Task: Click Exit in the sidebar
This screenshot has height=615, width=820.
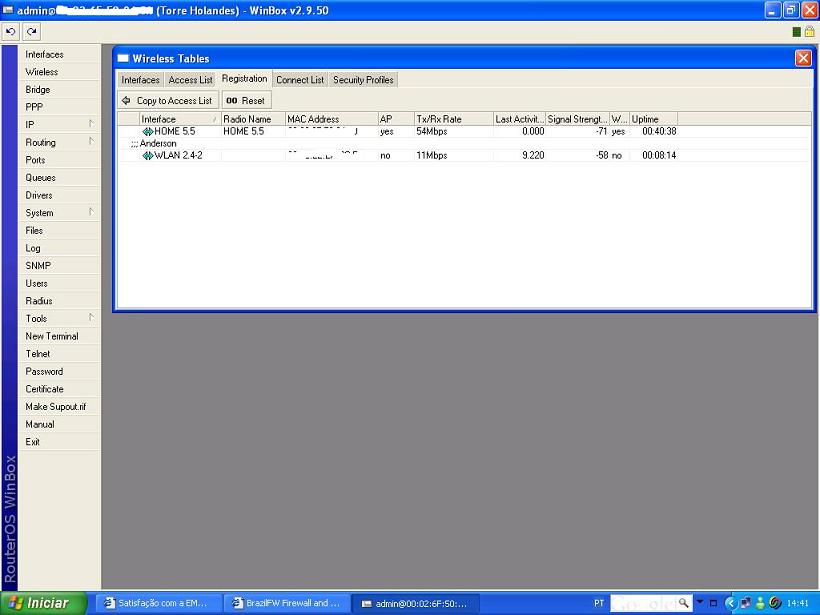Action: [59, 441]
